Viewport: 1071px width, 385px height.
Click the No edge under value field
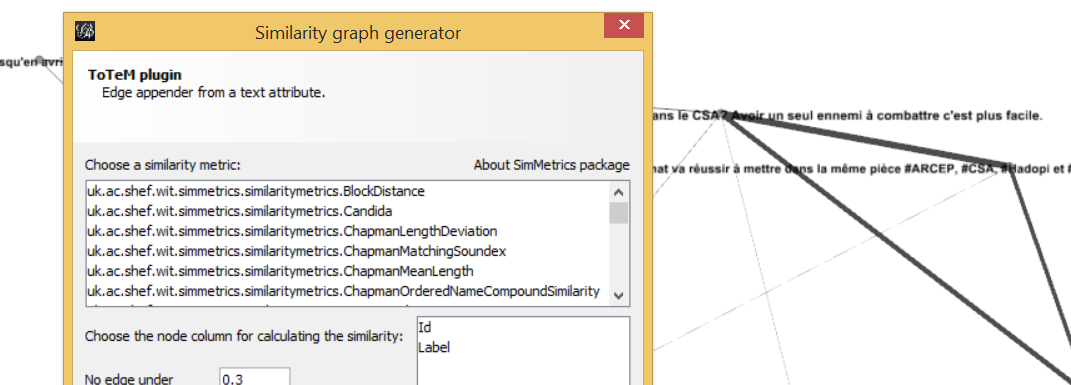point(255,377)
